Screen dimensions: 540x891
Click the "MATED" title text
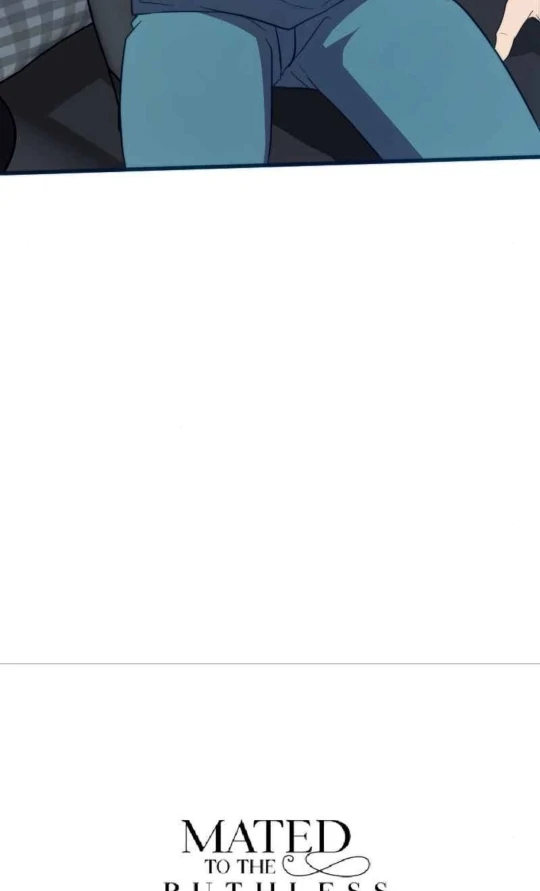266,836
